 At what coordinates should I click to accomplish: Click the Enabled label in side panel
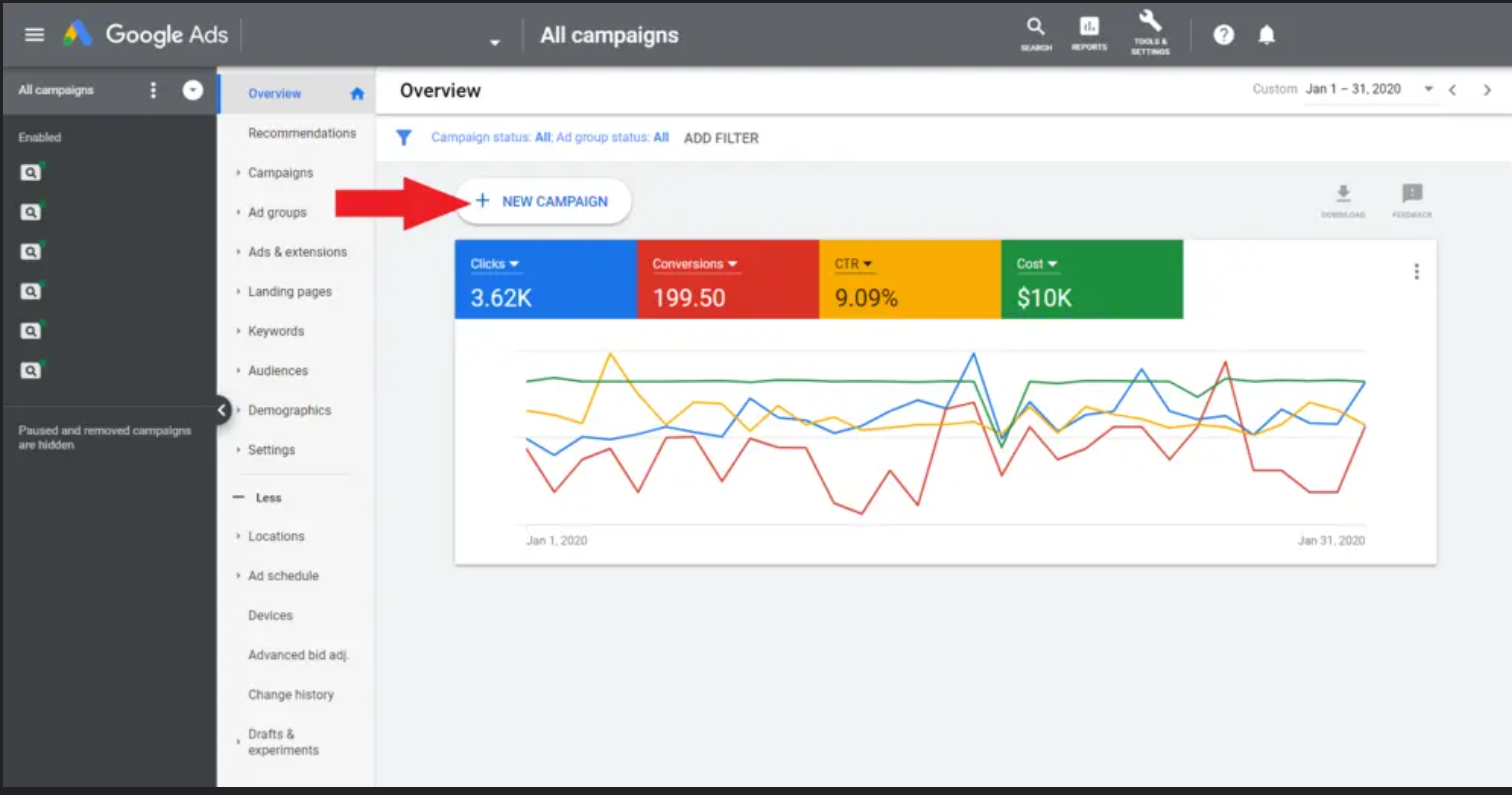pyautogui.click(x=40, y=138)
